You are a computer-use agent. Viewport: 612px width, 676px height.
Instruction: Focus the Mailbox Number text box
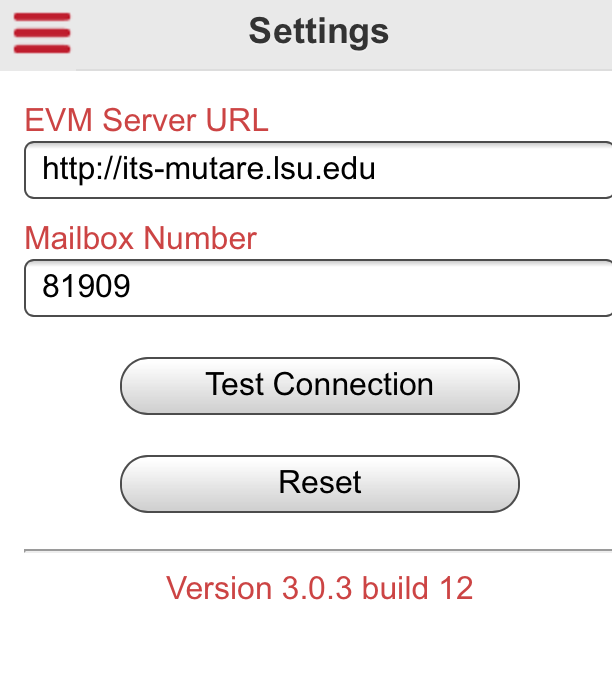(318, 288)
